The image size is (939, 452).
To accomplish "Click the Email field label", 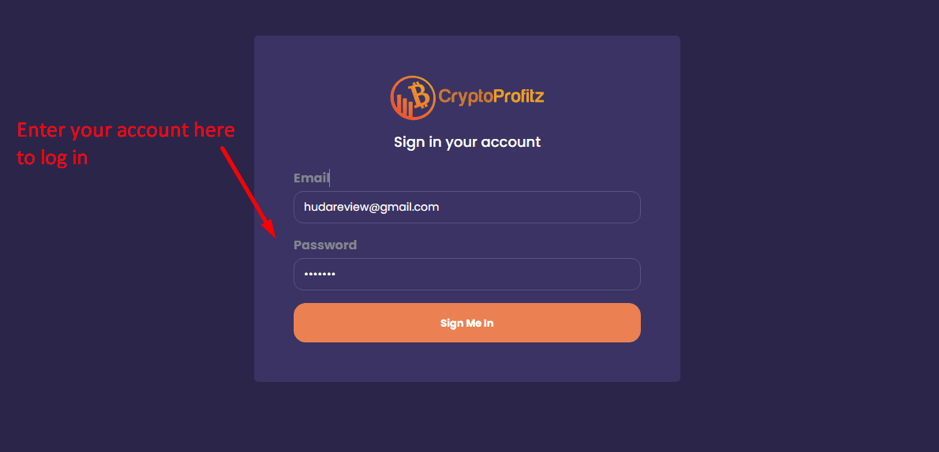I will (311, 178).
